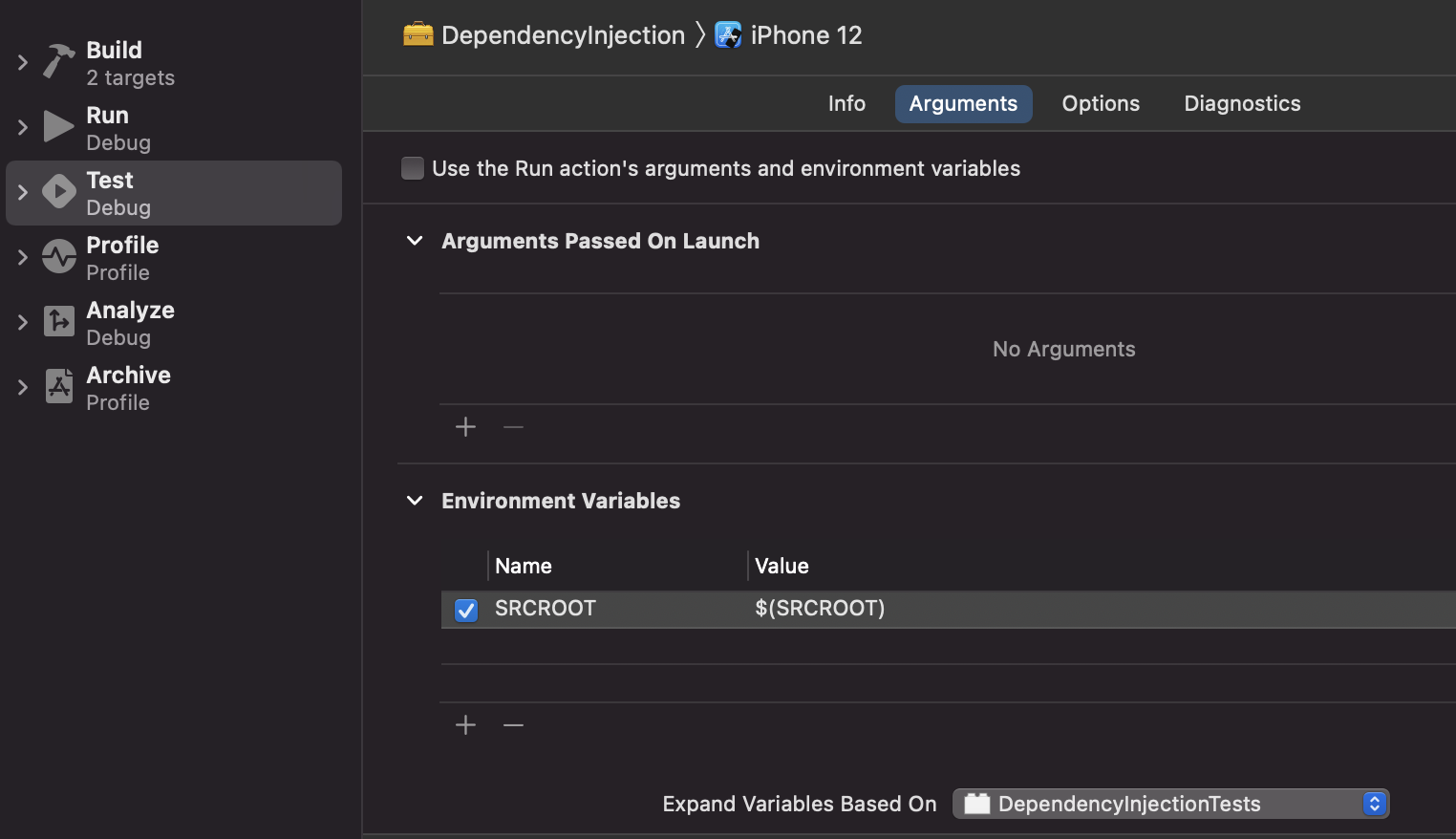Screen dimensions: 1456x839
Task: Enable Use the Run action's arguments checkbox
Action: [x=412, y=168]
